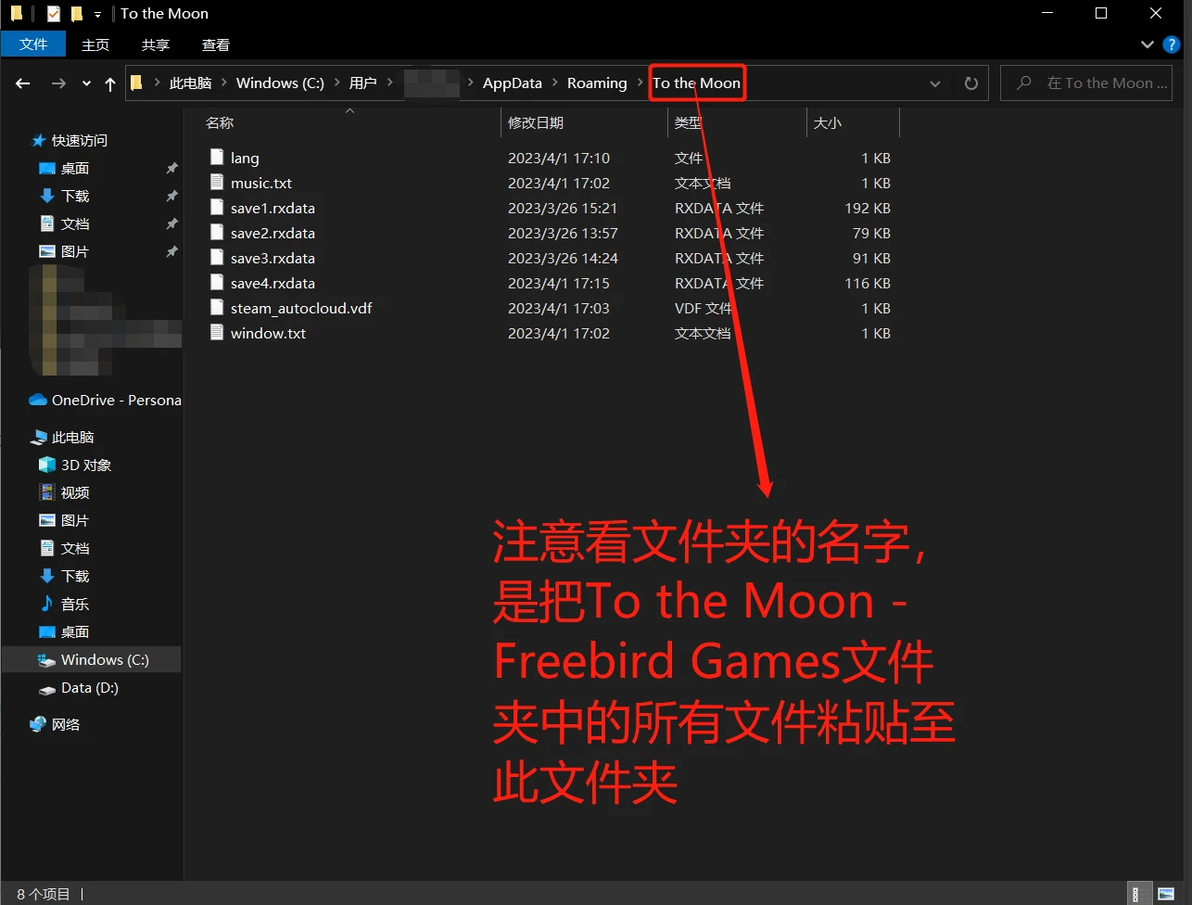
Task: Click the pin icon beside pinned 下载
Action: point(172,196)
